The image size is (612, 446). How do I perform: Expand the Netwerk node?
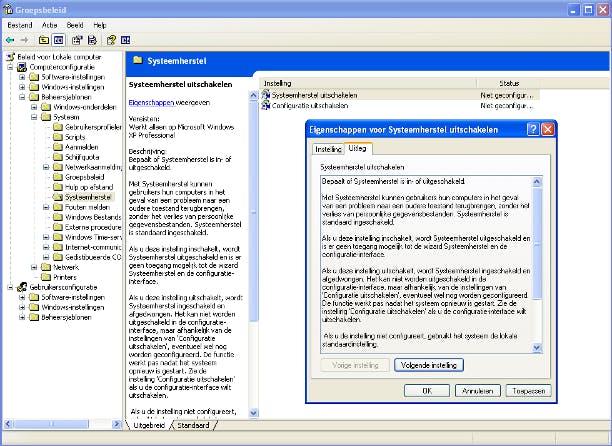[x=34, y=267]
